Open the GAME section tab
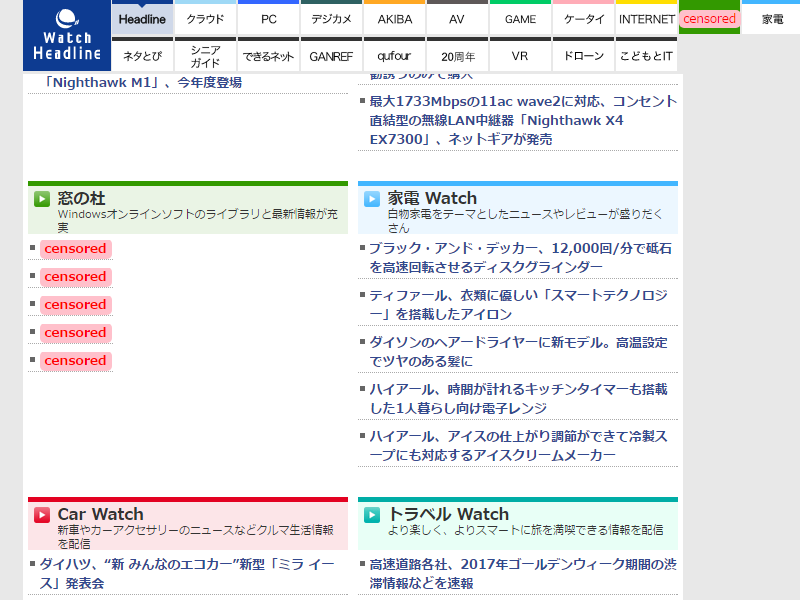This screenshot has height=600, width=800. tap(520, 18)
